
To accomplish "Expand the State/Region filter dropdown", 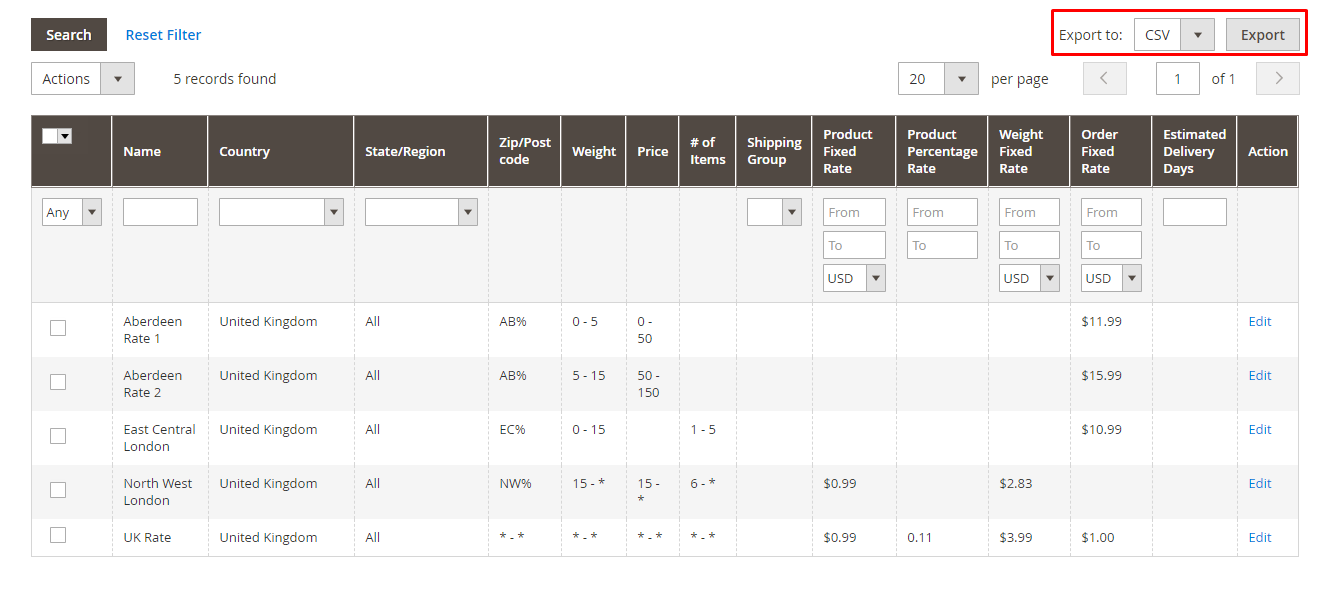I will pos(421,212).
